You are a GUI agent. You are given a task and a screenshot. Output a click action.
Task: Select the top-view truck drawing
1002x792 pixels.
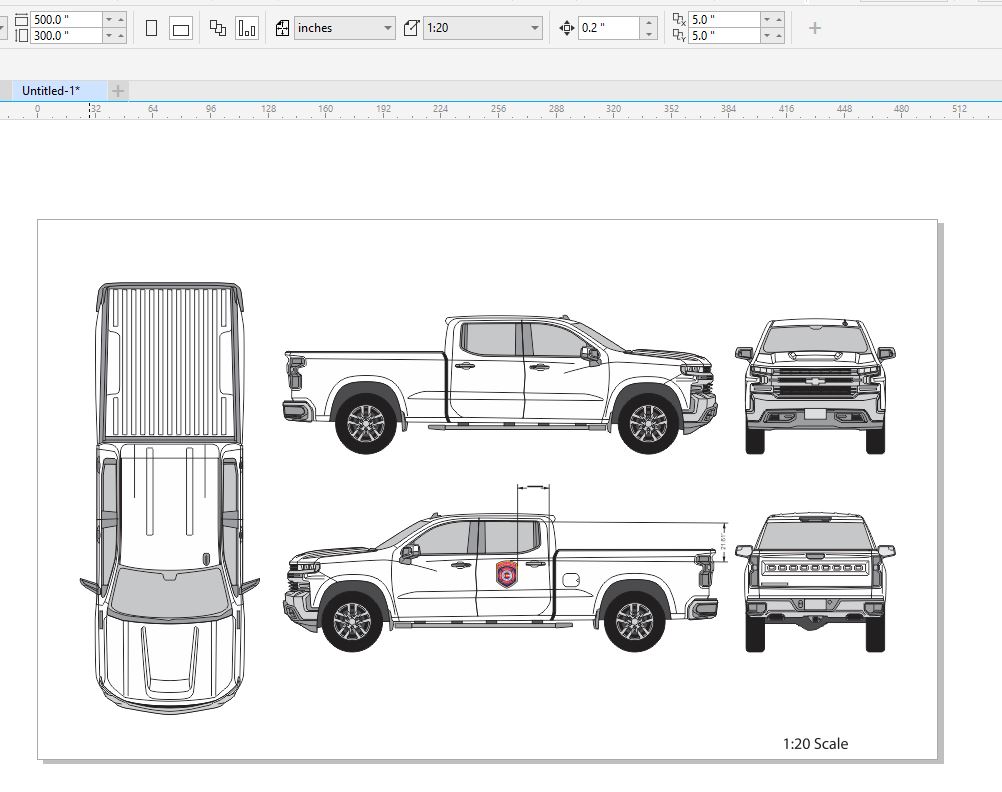pyautogui.click(x=169, y=497)
